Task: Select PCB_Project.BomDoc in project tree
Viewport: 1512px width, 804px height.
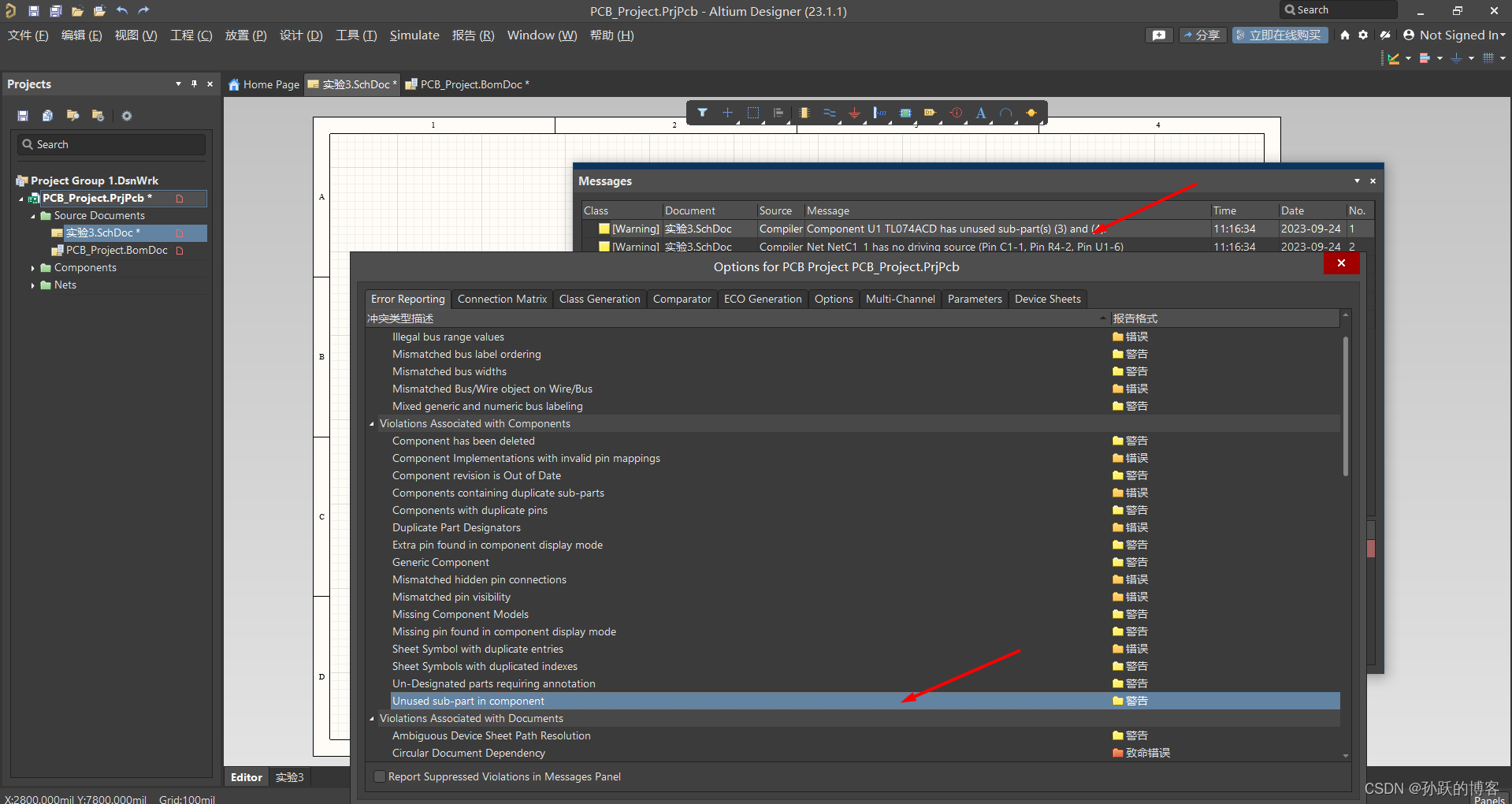Action: (x=117, y=250)
